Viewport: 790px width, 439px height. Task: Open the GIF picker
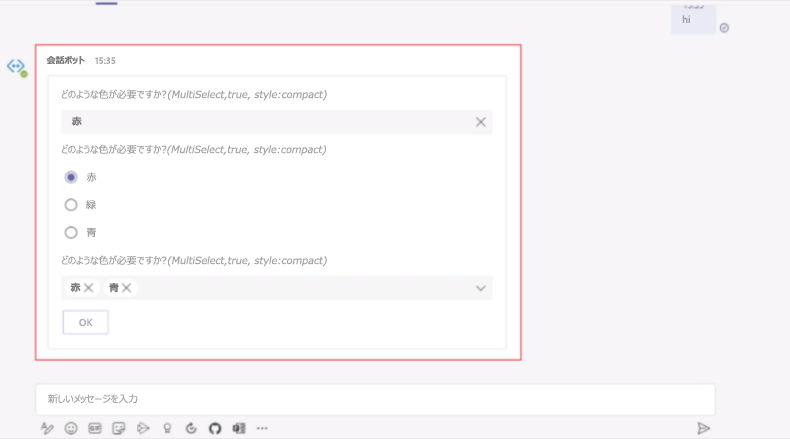click(95, 428)
